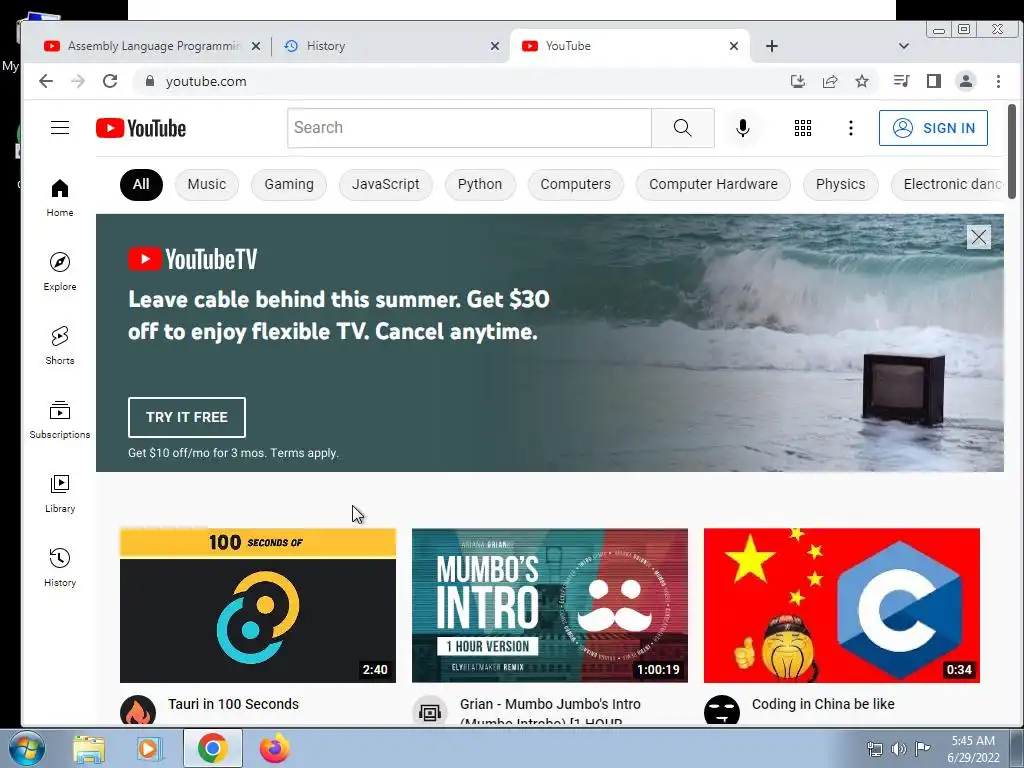This screenshot has width=1024, height=768.
Task: Open the YouTube hamburger guide menu
Action: [x=60, y=127]
